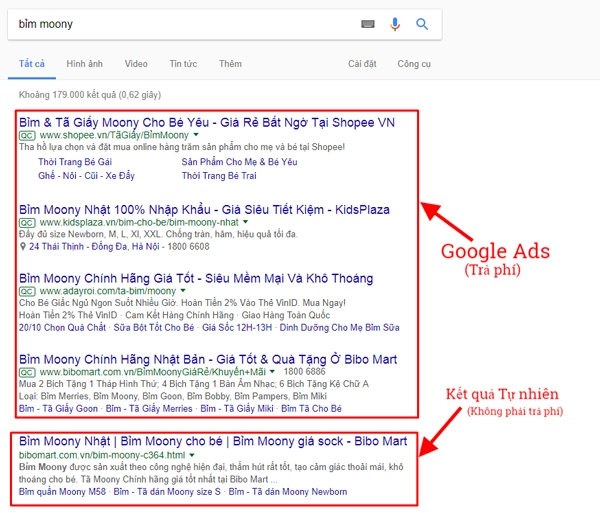Open 'Dinh Dưỡng Cho Mẹ Bỉm Sữa' sitelink
Image resolution: width=600 pixels, height=513 pixels.
(339, 327)
